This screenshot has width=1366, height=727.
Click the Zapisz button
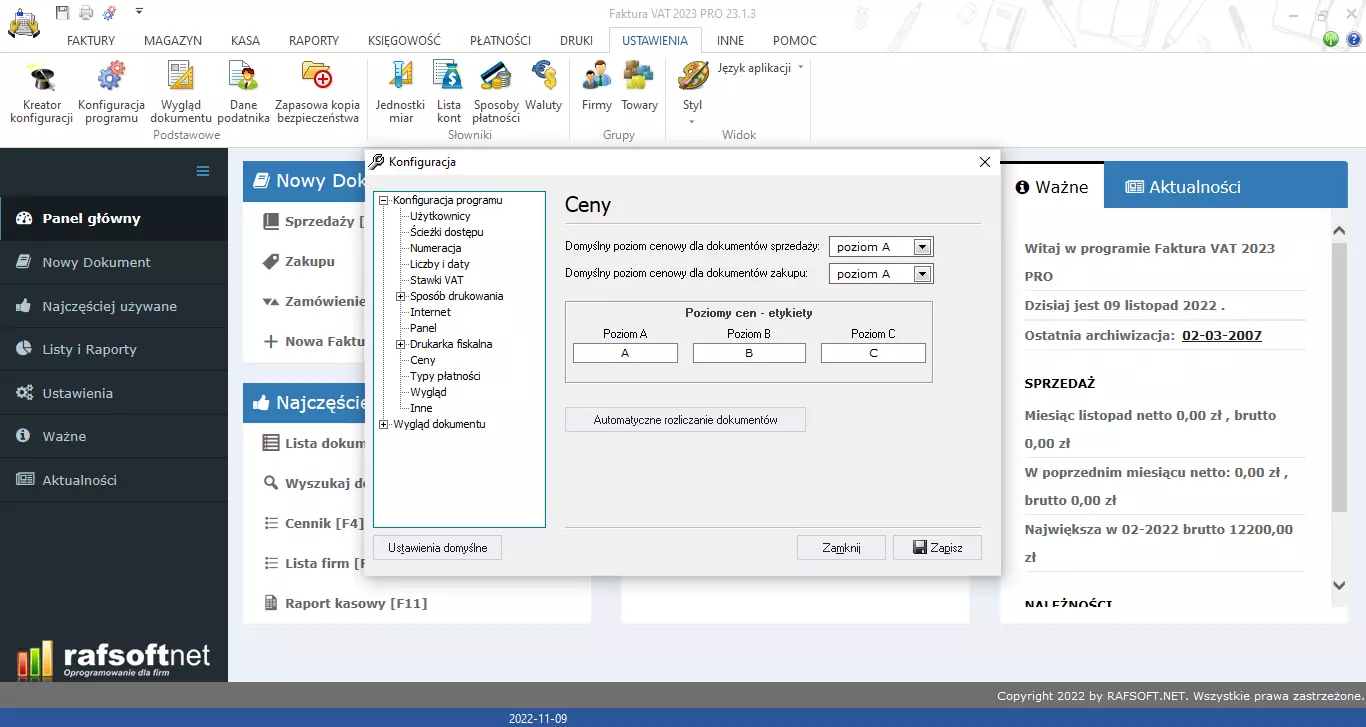[937, 547]
